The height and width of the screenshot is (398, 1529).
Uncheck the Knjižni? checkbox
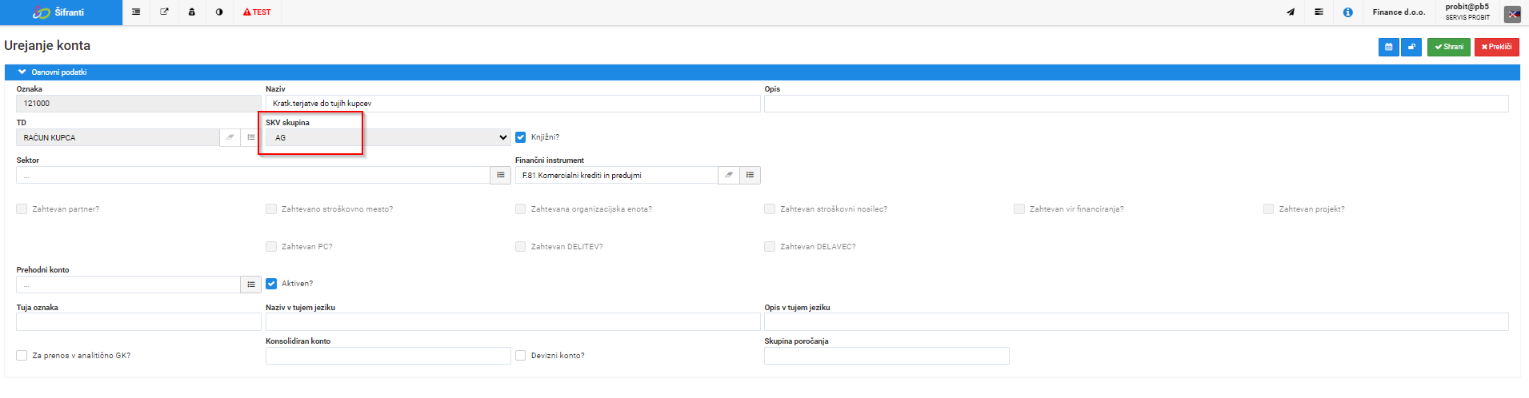tap(520, 137)
